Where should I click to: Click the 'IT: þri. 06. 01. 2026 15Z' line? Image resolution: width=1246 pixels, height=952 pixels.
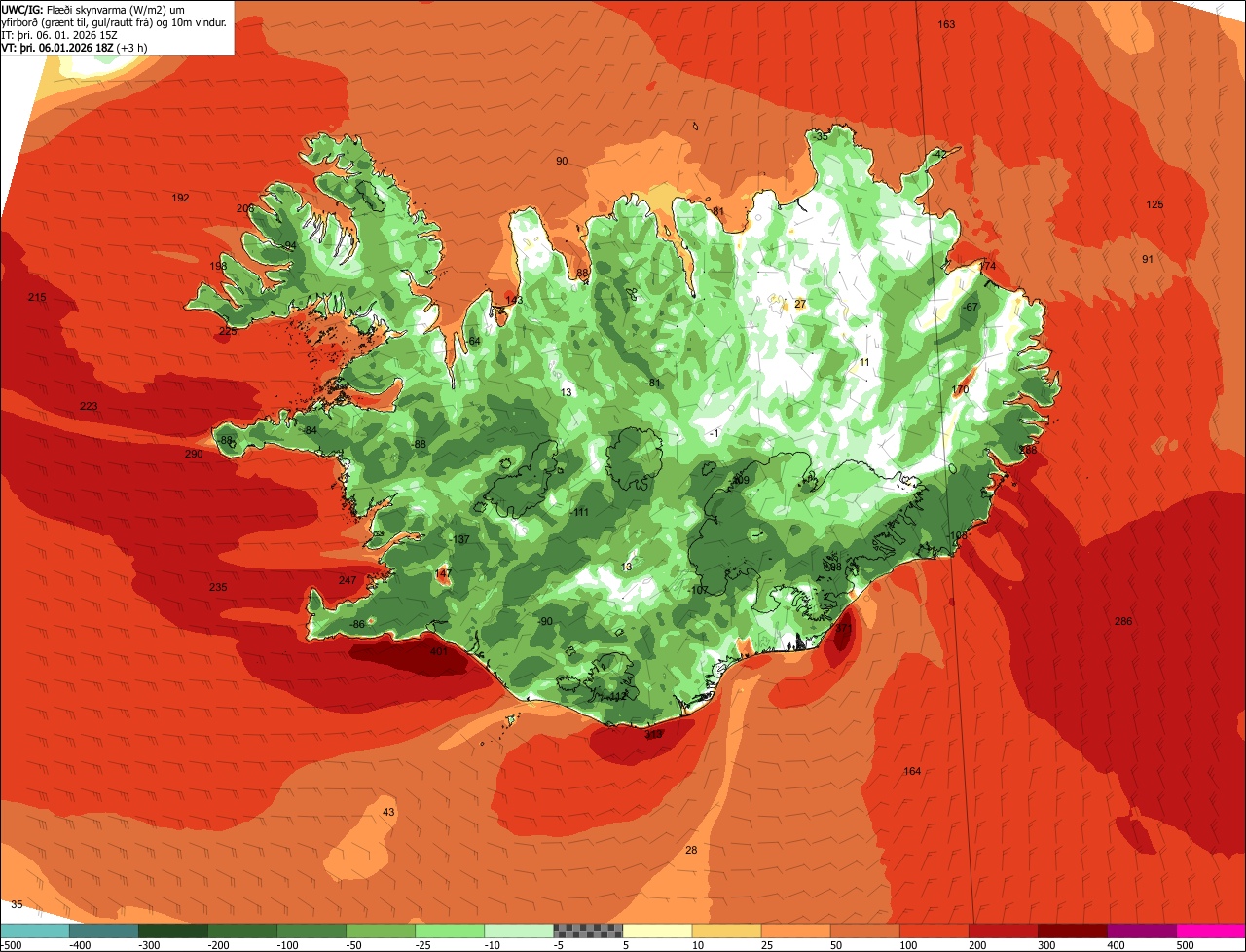(x=59, y=35)
